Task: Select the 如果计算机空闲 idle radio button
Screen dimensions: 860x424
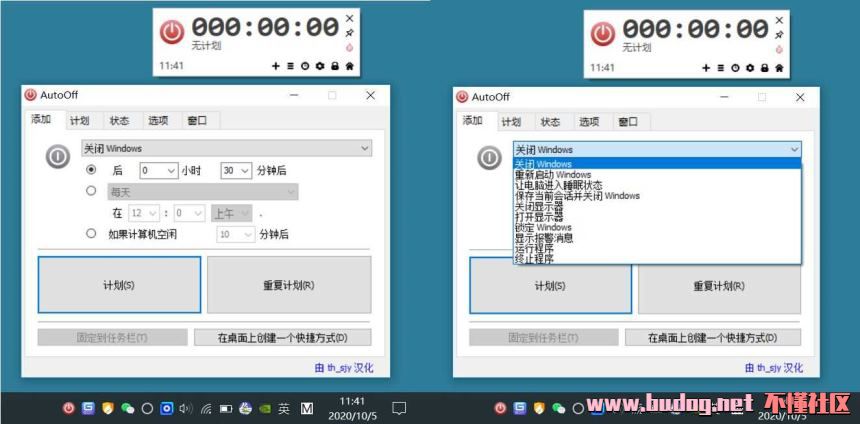Action: pyautogui.click(x=92, y=234)
